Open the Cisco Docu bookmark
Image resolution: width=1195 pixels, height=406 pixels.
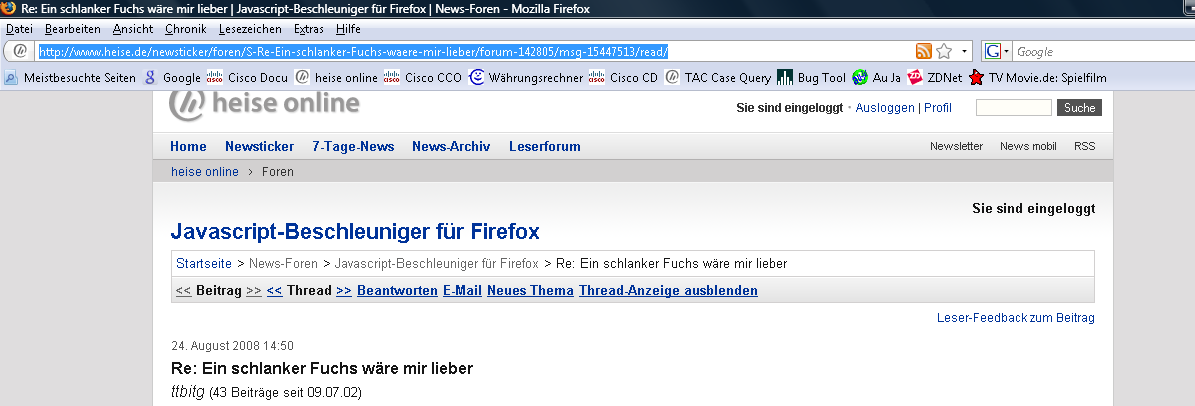tap(248, 78)
